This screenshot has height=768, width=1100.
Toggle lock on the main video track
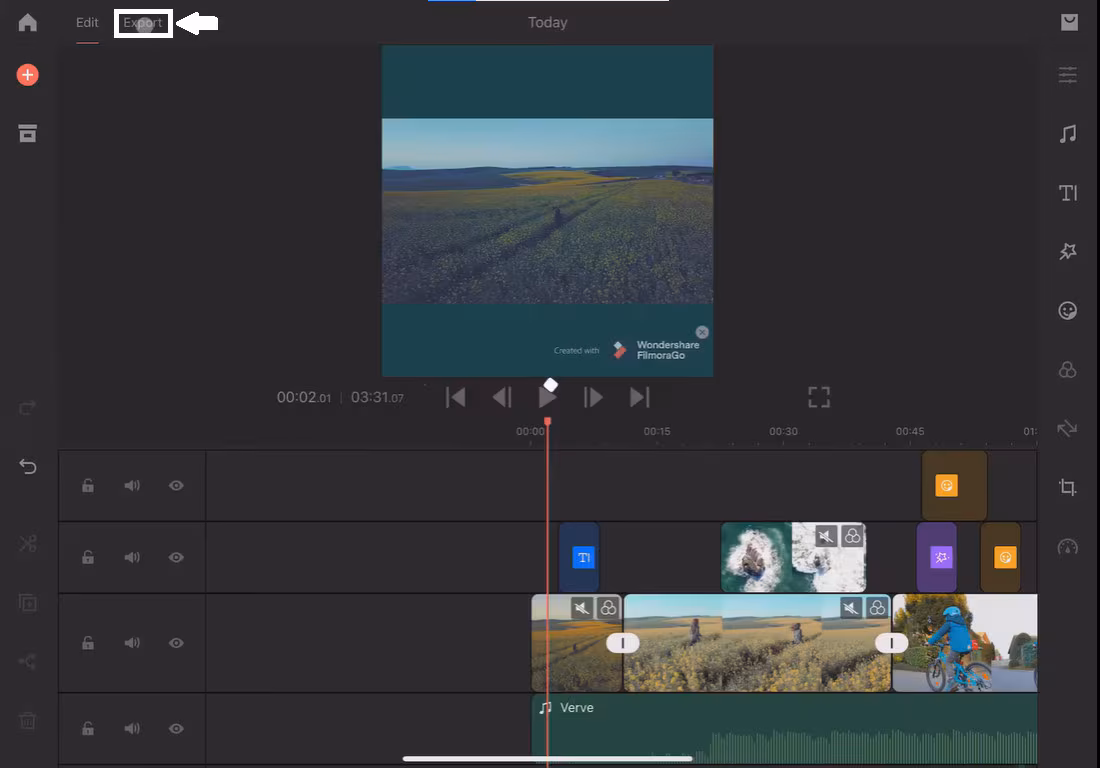click(88, 643)
